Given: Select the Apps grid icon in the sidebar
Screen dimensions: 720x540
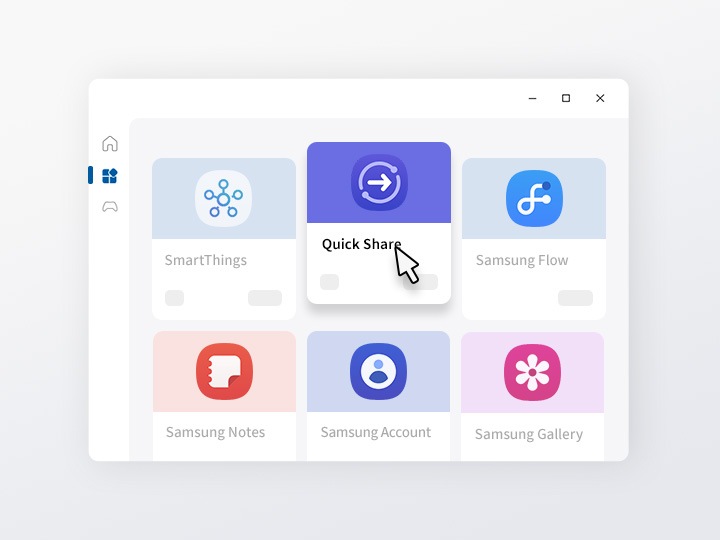Looking at the screenshot, I should tap(110, 176).
